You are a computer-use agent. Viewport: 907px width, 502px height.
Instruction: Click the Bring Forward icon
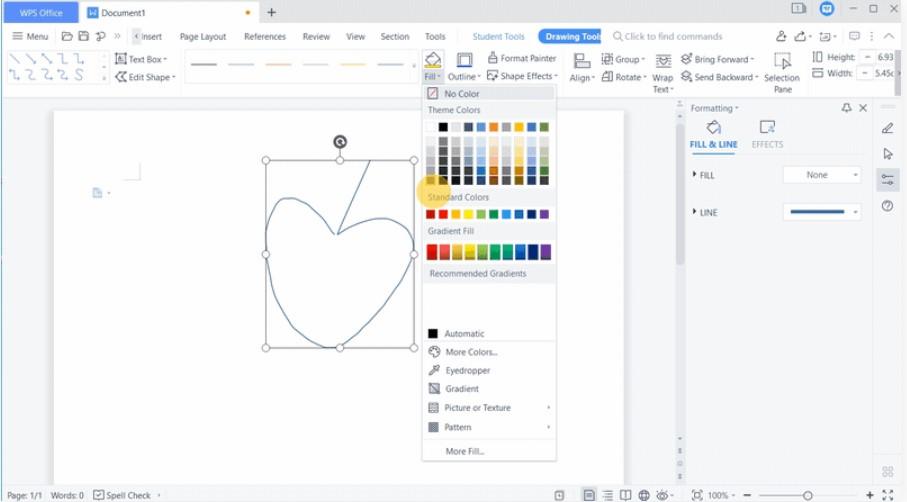[x=686, y=59]
